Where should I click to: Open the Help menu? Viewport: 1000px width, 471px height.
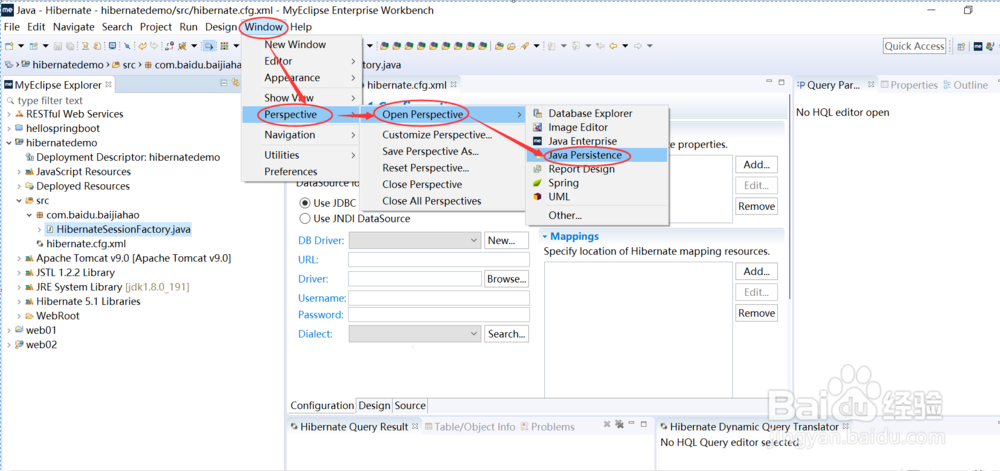[x=301, y=27]
